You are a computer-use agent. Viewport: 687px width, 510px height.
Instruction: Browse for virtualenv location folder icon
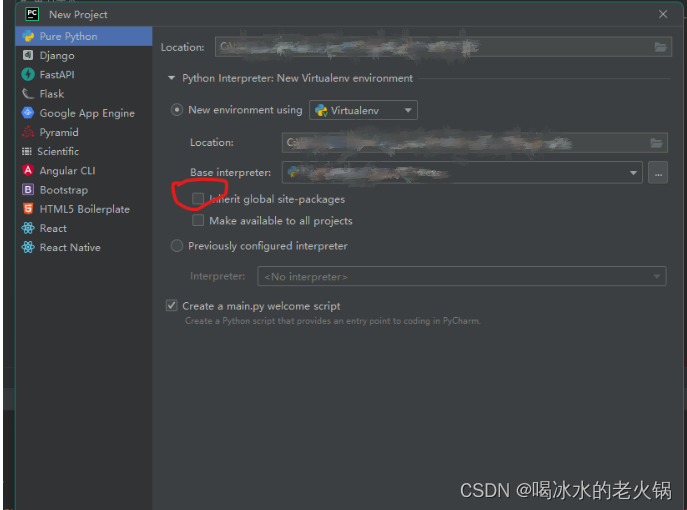(656, 143)
